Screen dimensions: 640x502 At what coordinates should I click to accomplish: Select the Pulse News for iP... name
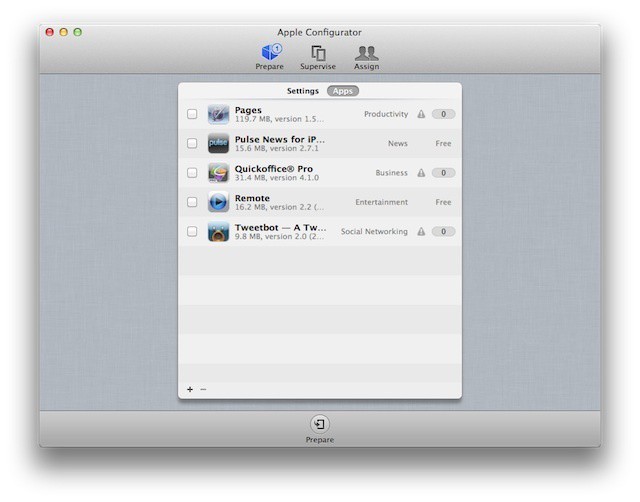pos(280,140)
